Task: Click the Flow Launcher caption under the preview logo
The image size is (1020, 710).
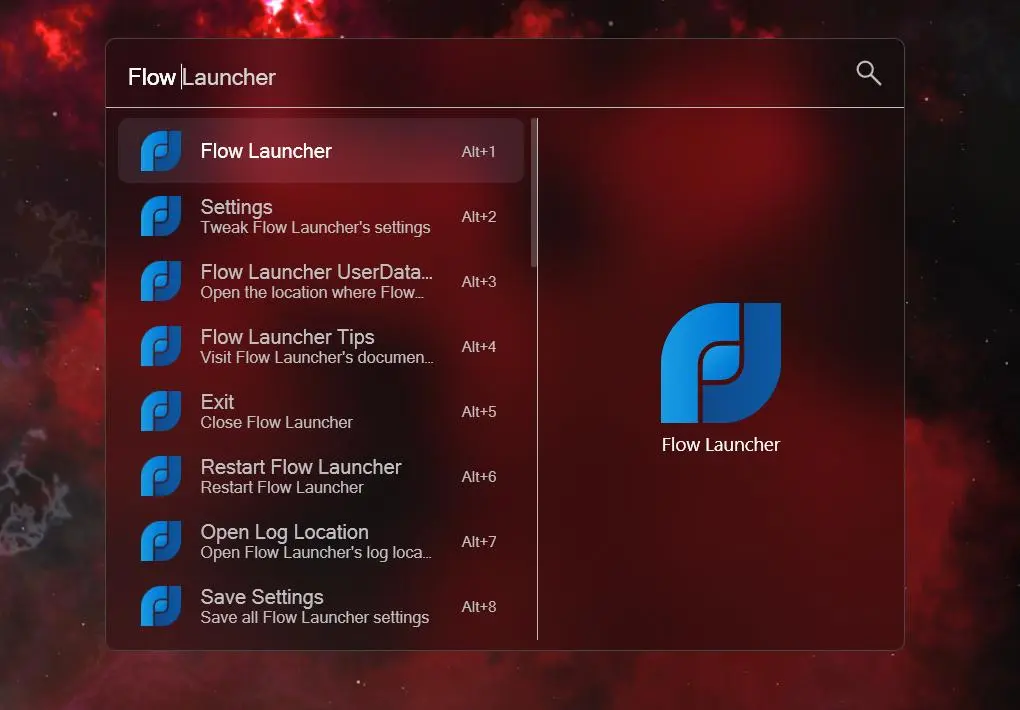Action: [x=721, y=445]
